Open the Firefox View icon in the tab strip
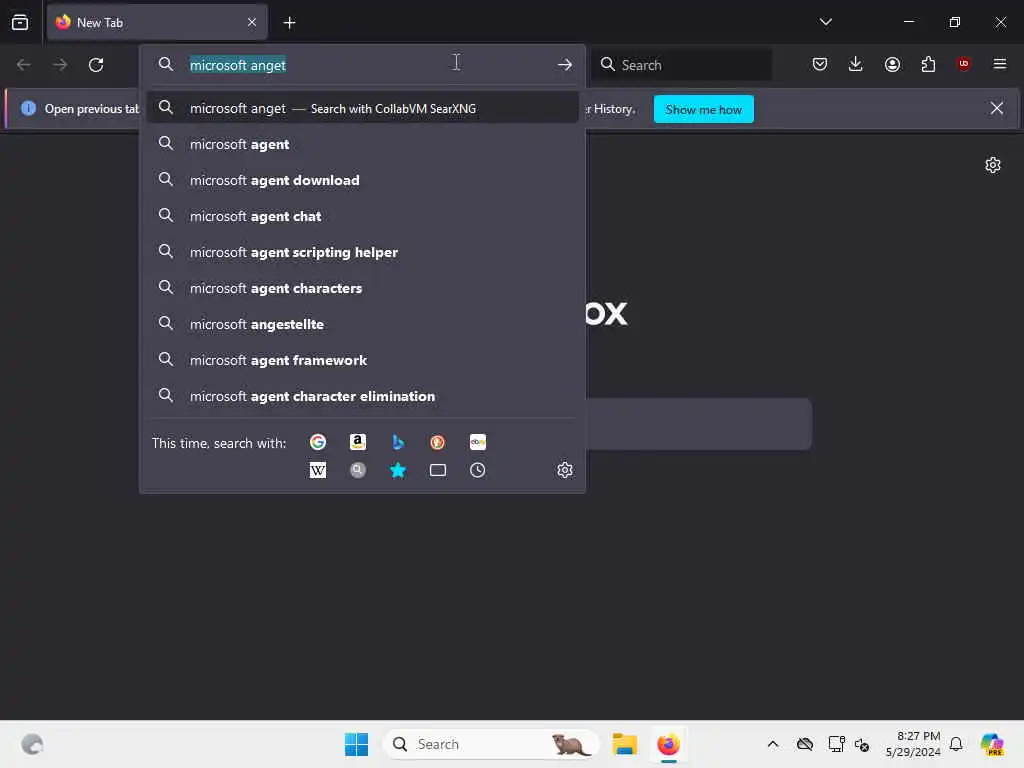Viewport: 1024px width, 768px height. coord(20,22)
